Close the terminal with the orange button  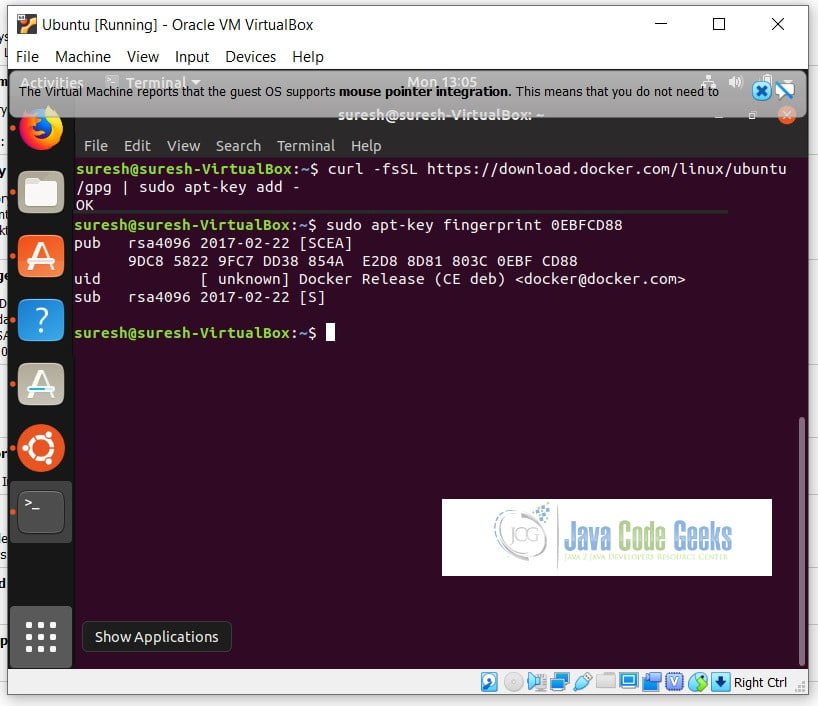coord(786,115)
